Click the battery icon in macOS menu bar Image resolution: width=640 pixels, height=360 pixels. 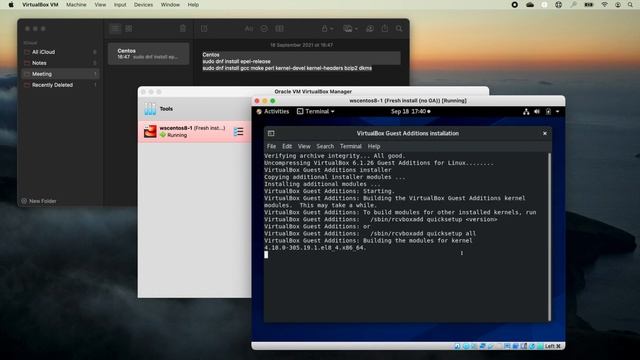coord(589,5)
